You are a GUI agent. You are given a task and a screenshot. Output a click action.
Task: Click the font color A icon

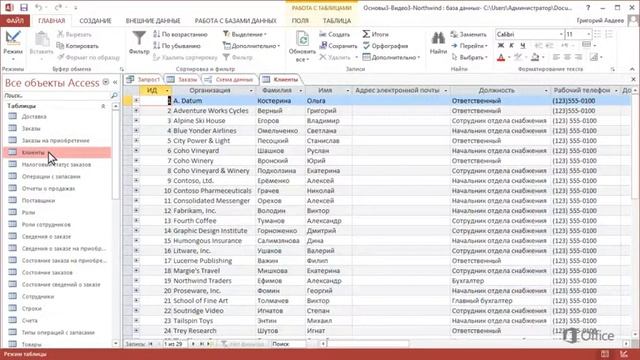501,58
